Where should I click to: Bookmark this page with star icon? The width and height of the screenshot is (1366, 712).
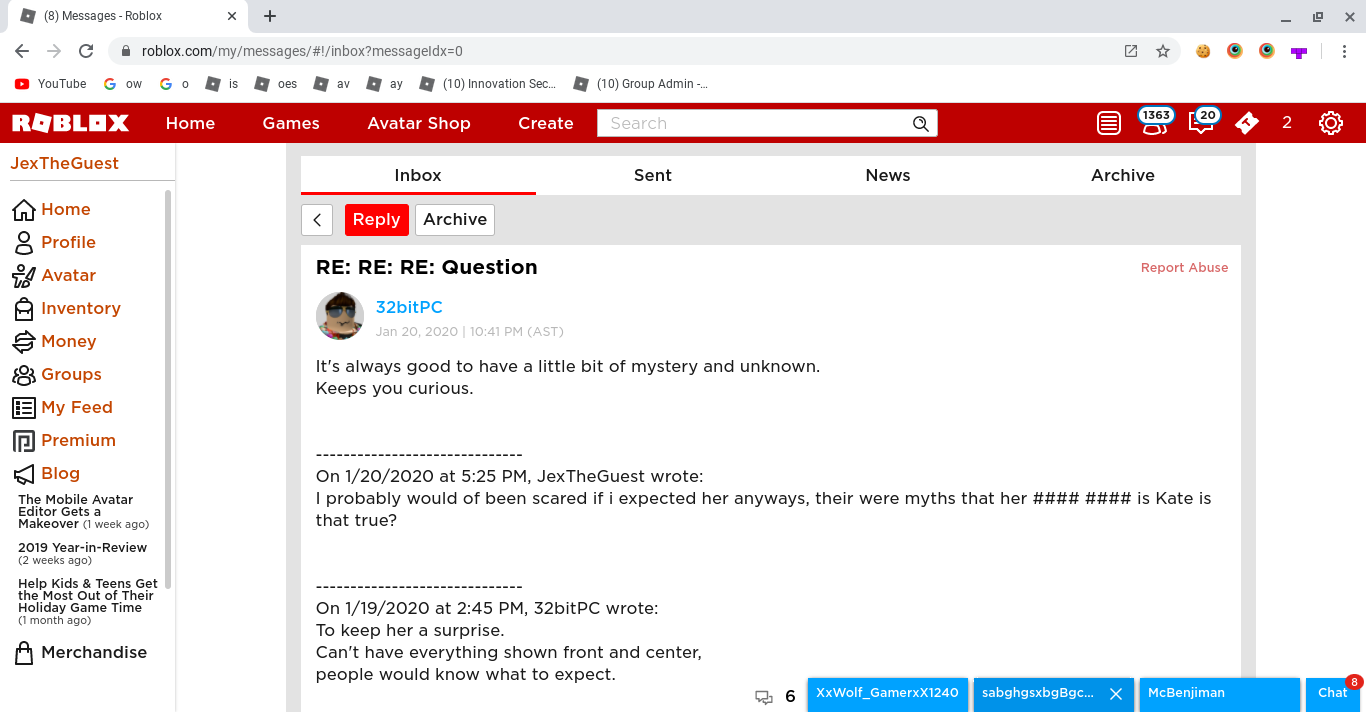pos(1163,51)
